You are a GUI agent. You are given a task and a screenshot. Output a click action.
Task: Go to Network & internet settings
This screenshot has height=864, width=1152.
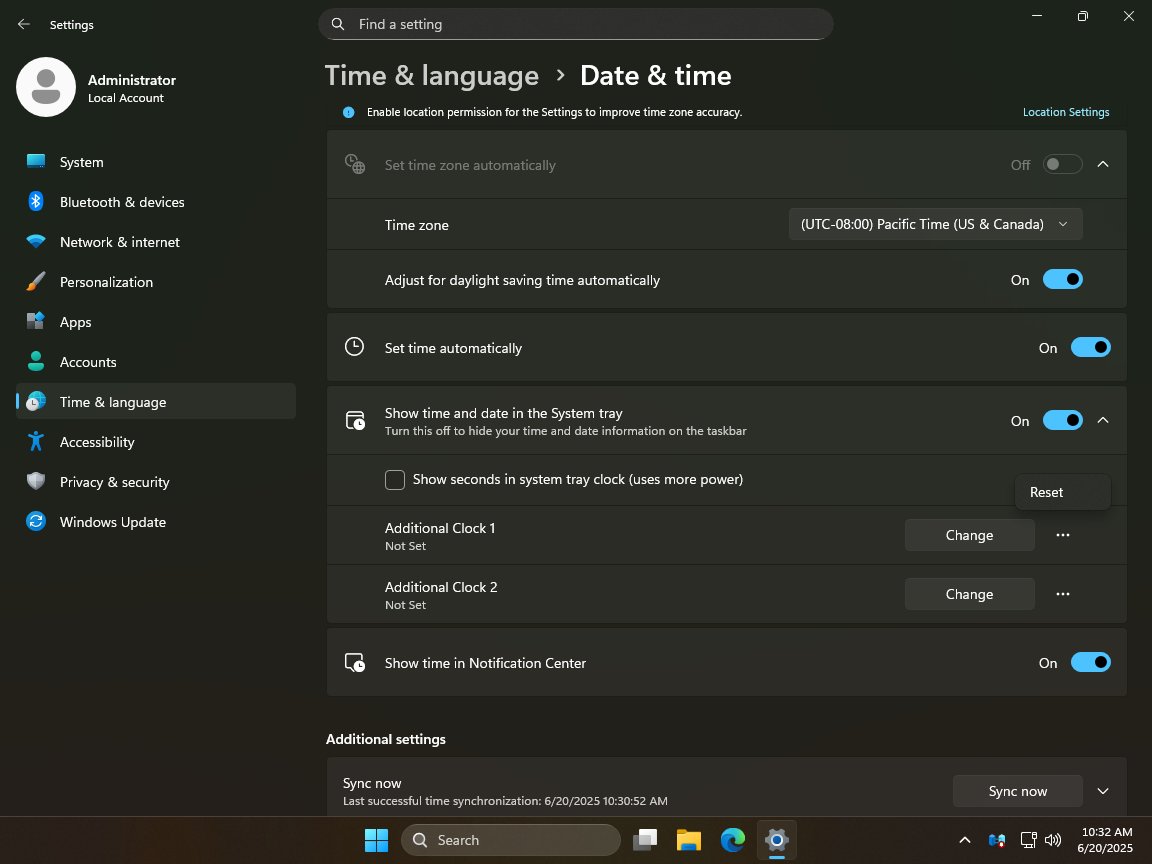point(120,242)
